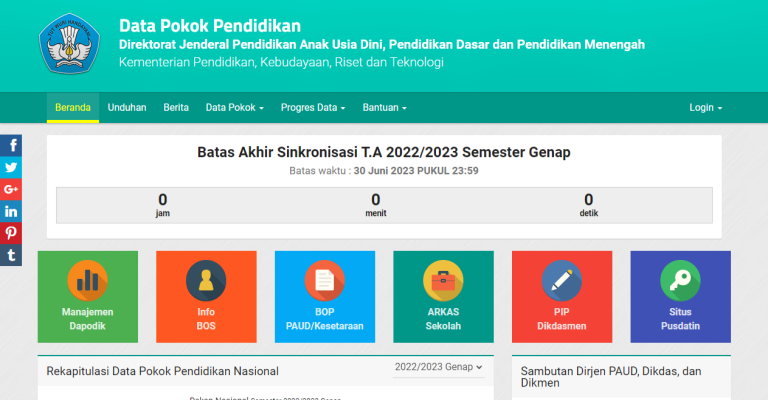Click the Direktorat Jenderal Pendidikan subtitle
Screen dimensions: 768x400
(x=382, y=45)
